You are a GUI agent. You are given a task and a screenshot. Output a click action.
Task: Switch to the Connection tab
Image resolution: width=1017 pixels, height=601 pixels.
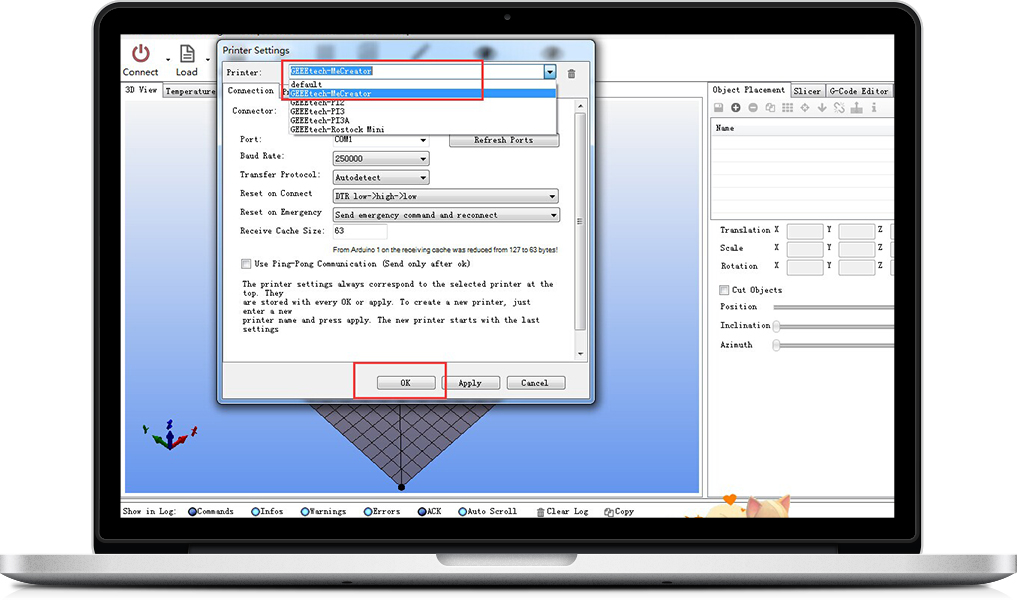point(250,91)
